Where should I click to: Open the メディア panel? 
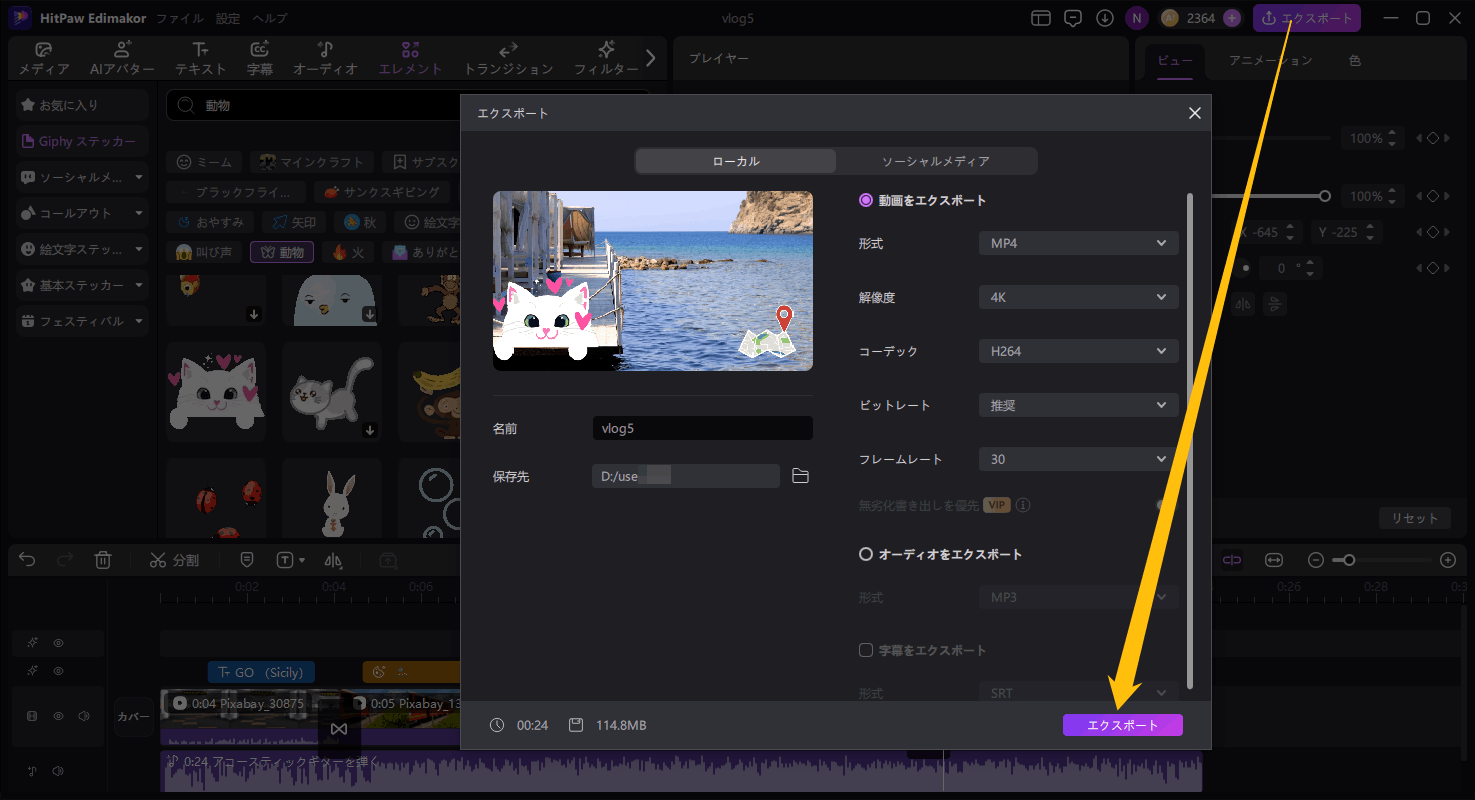tap(41, 57)
